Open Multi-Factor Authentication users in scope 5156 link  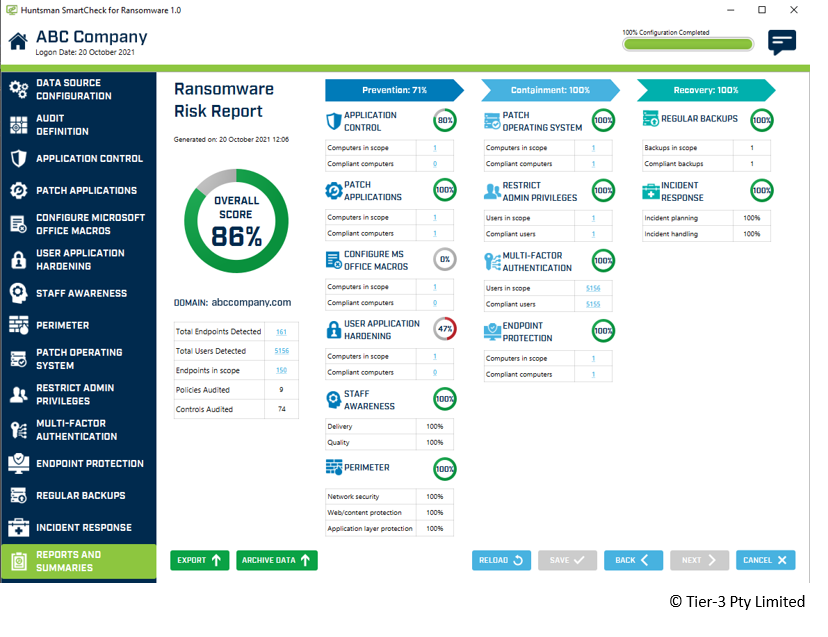[593, 288]
